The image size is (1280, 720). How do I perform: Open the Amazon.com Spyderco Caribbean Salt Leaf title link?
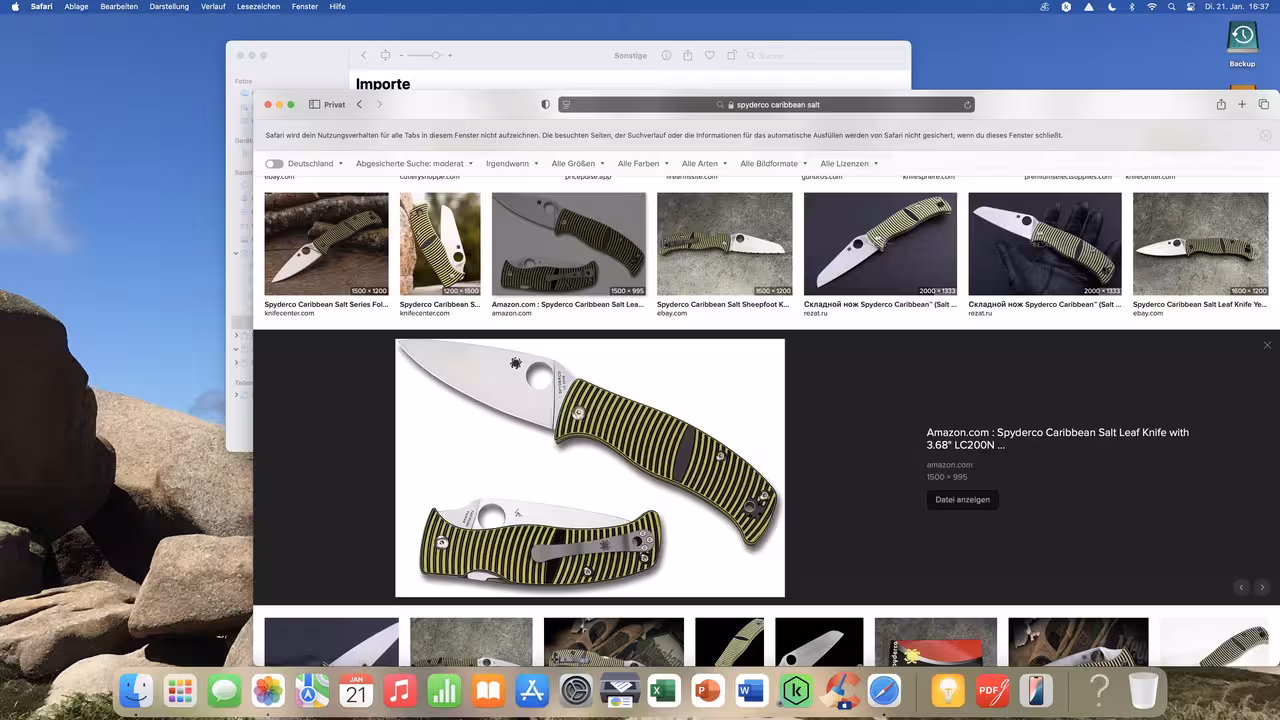click(x=1057, y=438)
